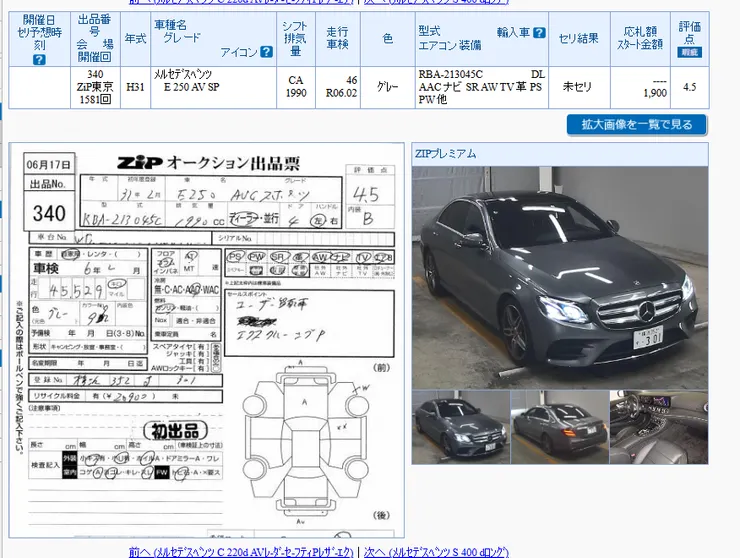Screen dimensions: 740x558
Task: Click help icon next to 輸入車 label
Action: click(x=539, y=33)
